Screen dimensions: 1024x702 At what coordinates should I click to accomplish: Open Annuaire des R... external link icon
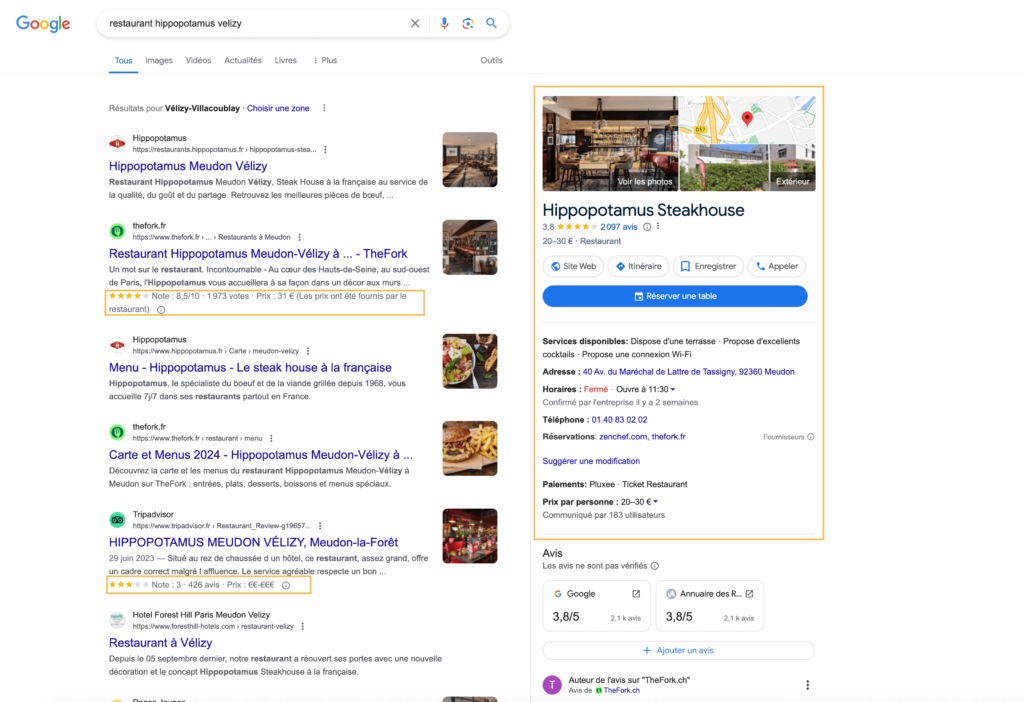click(749, 594)
